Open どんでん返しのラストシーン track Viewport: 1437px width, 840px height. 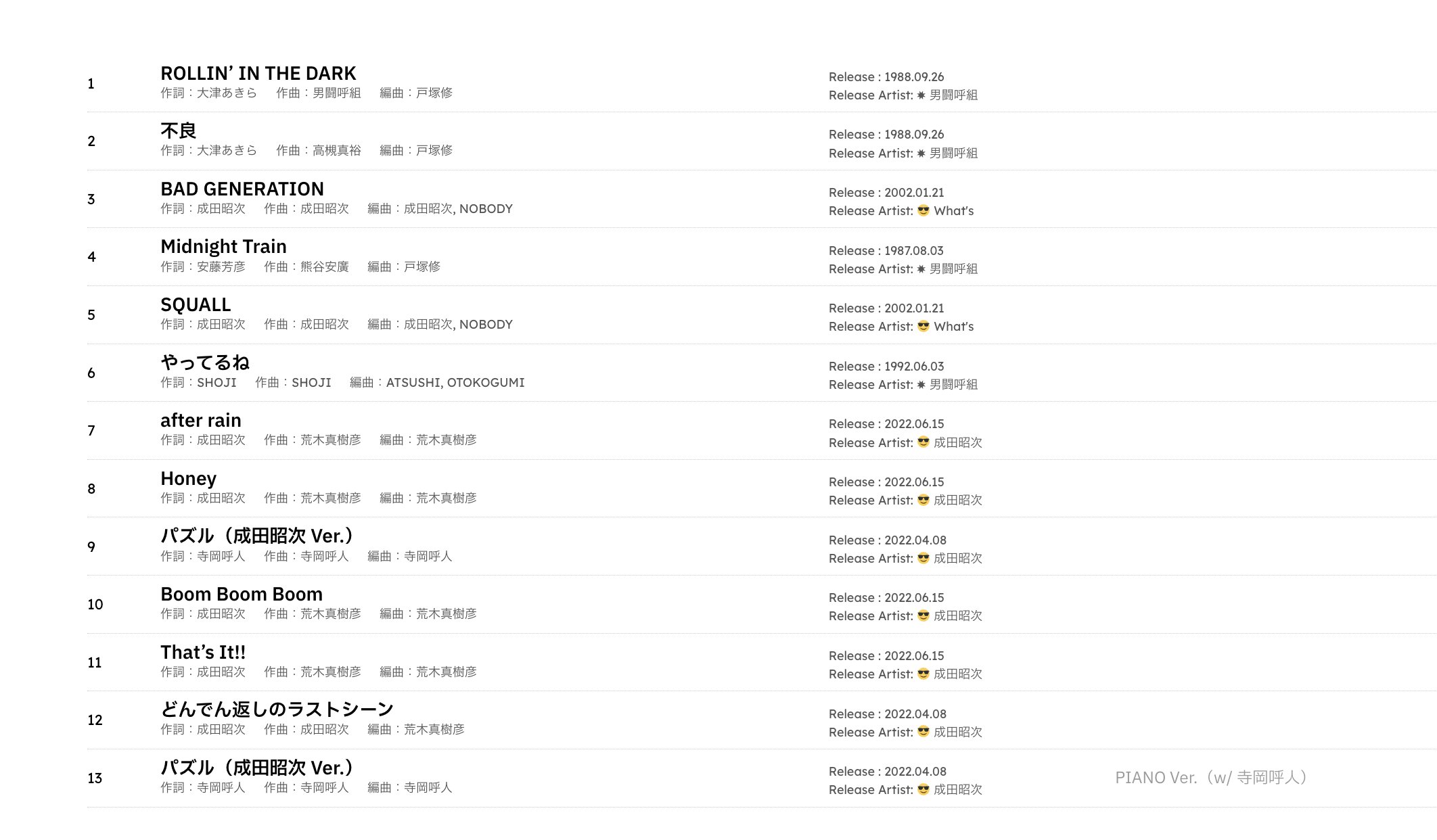[277, 709]
